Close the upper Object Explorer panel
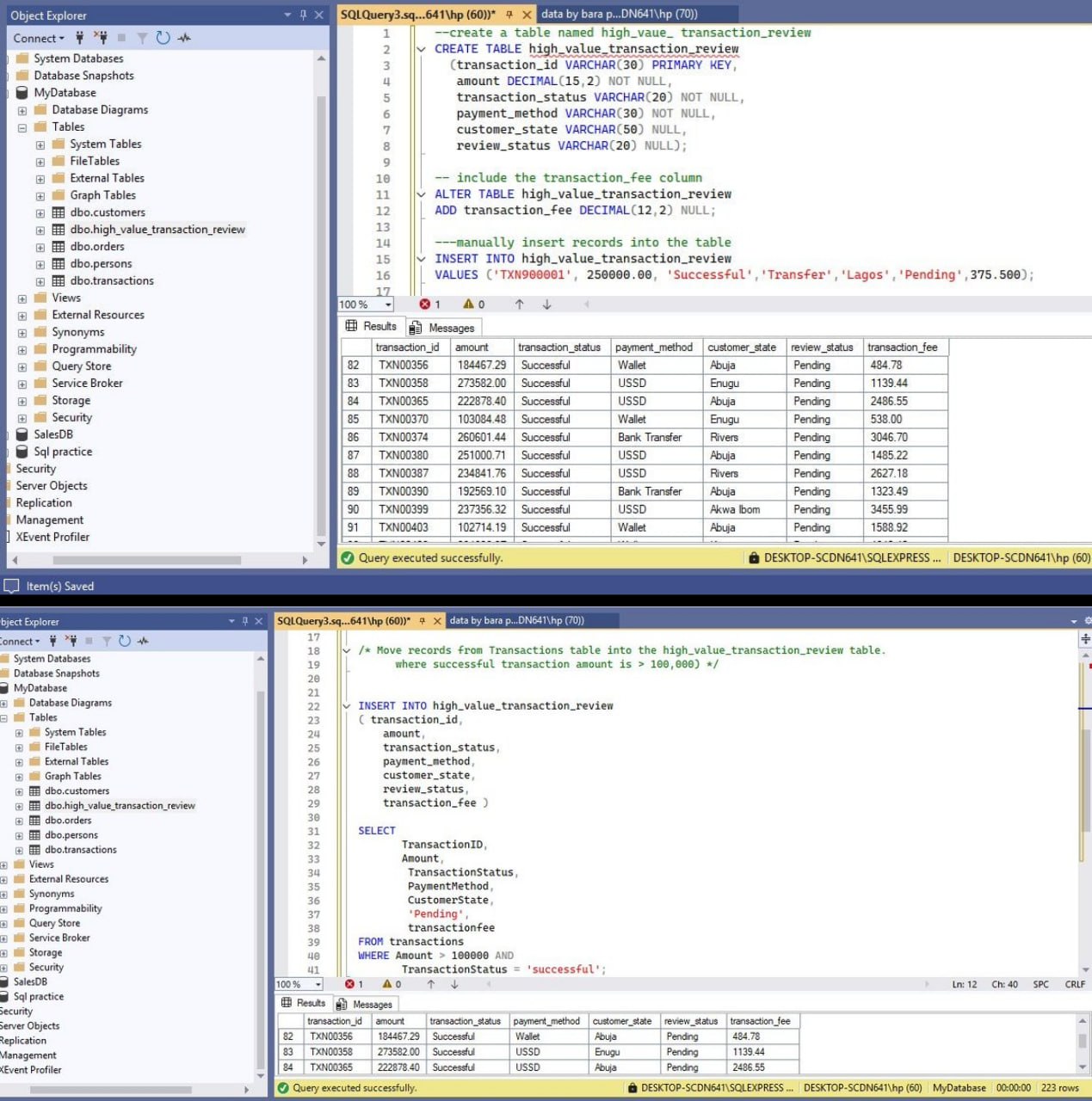The width and height of the screenshot is (1092, 1101). click(x=319, y=15)
